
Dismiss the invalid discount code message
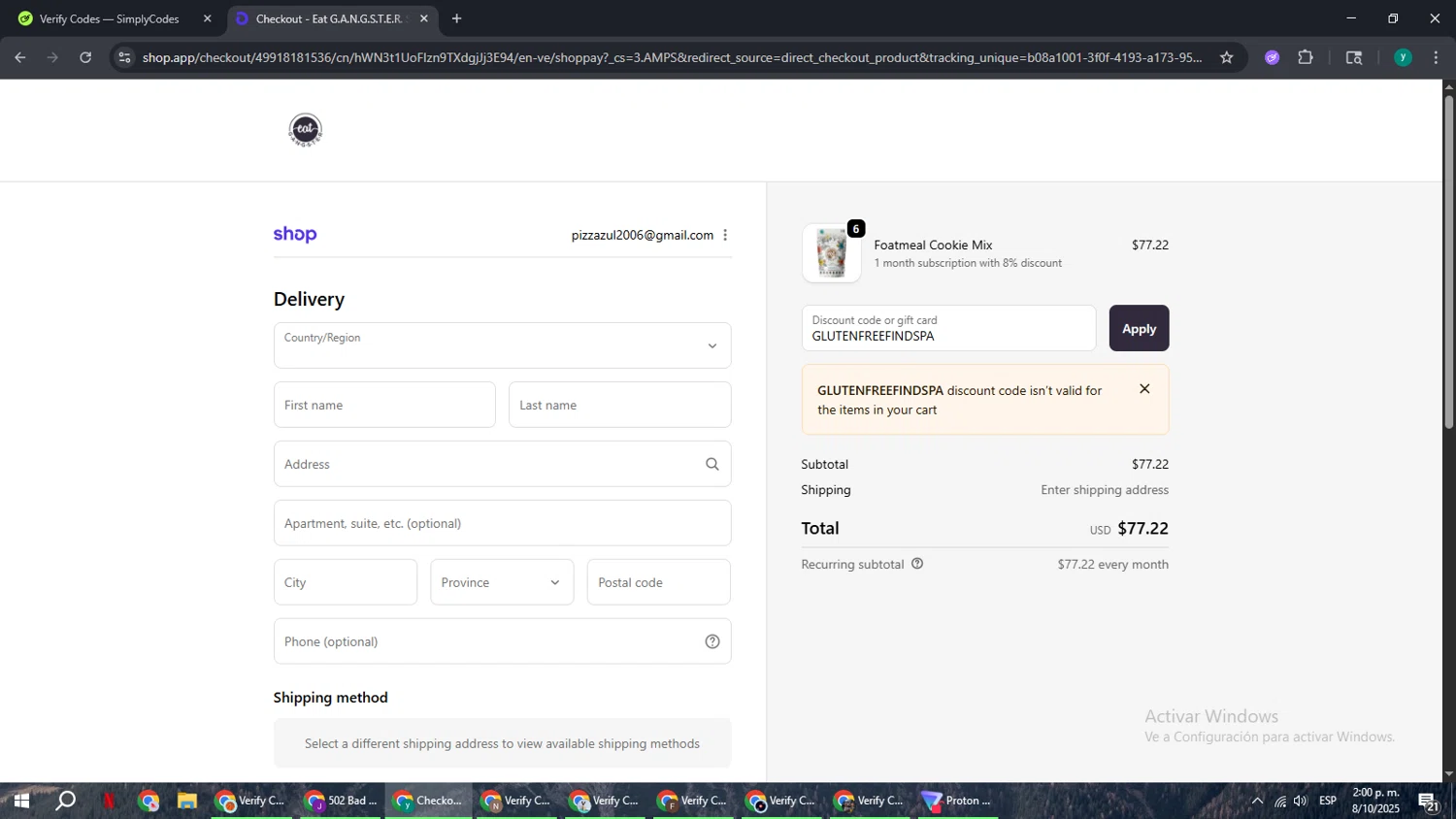coord(1144,389)
